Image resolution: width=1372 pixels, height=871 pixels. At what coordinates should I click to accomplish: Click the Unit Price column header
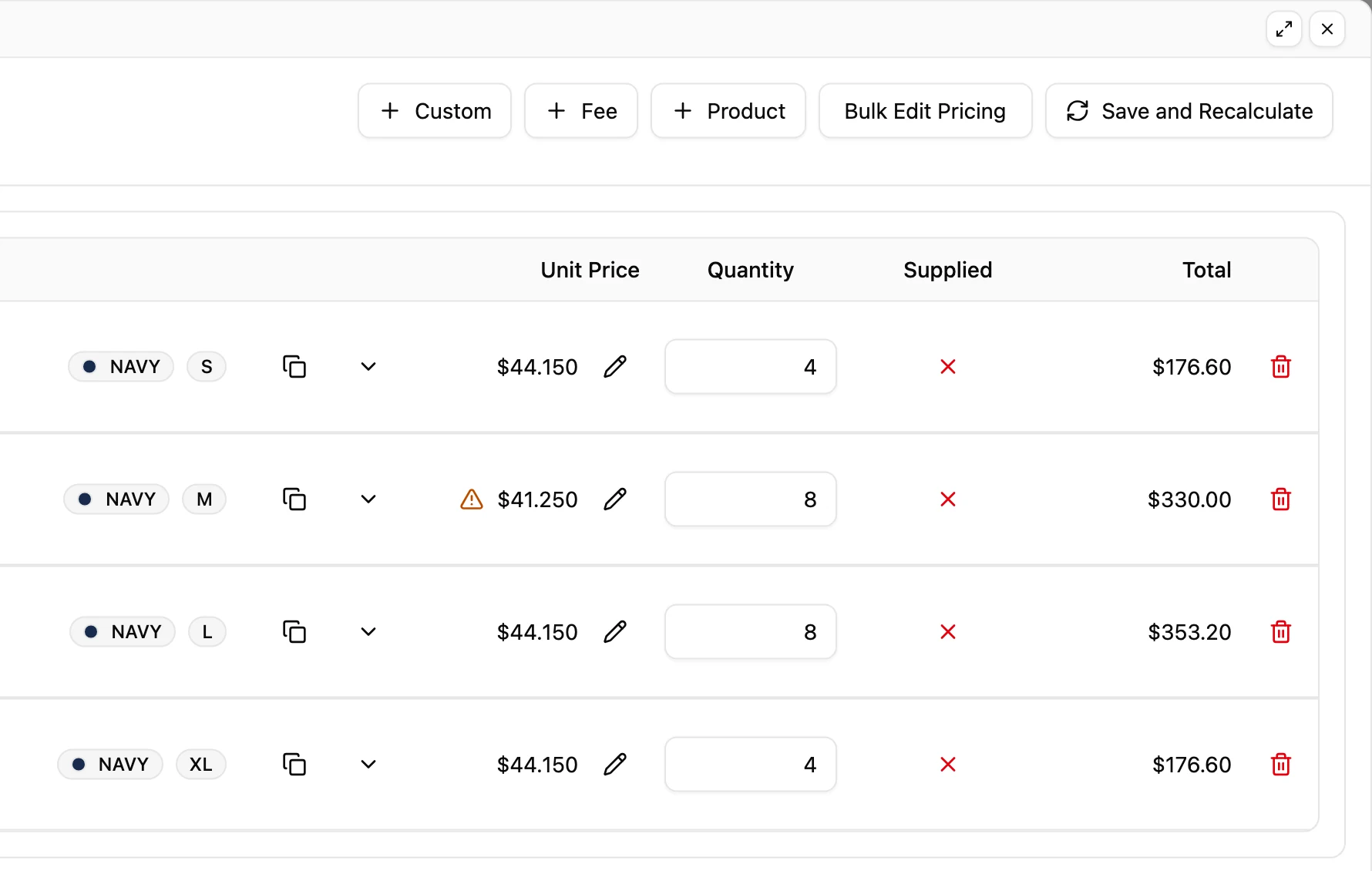pos(590,270)
